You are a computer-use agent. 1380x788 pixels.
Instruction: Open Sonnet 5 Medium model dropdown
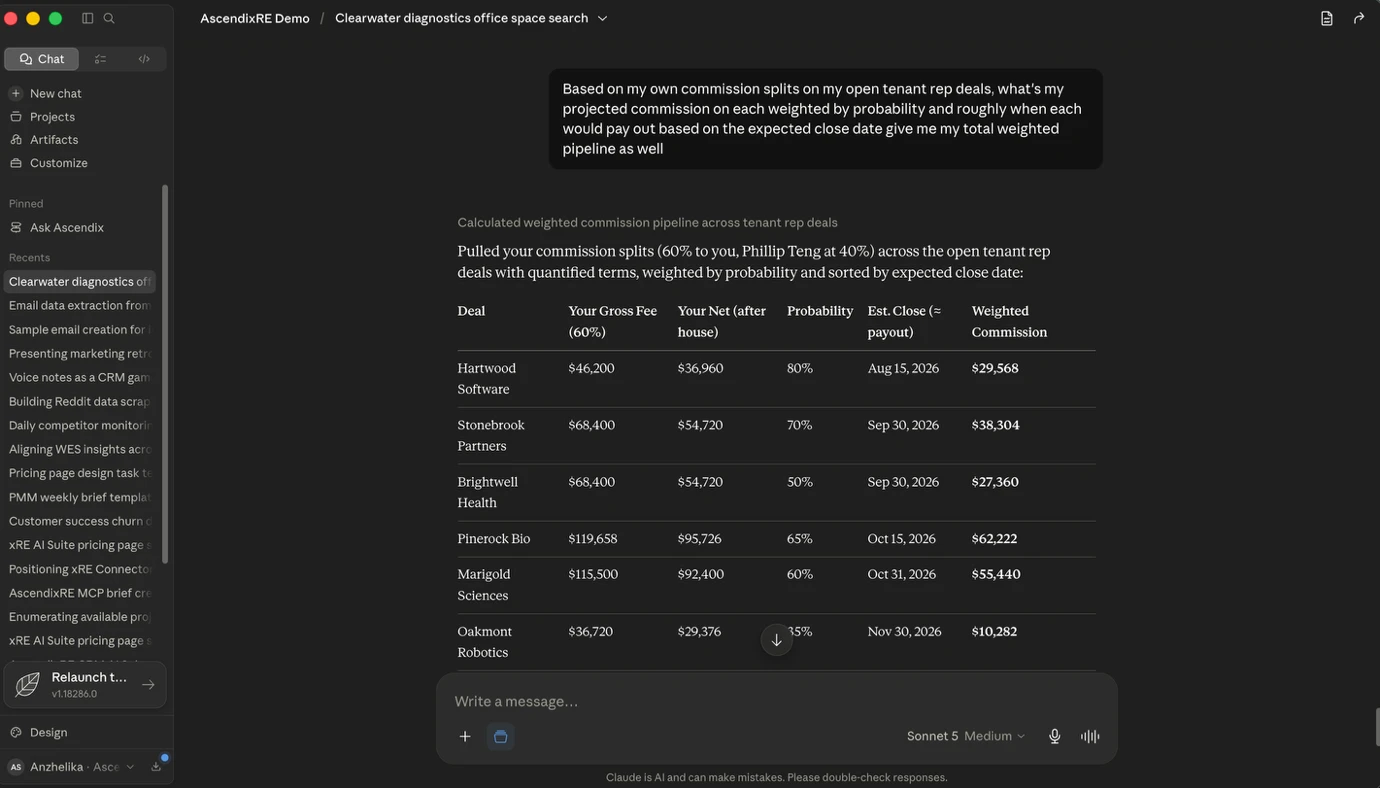tap(966, 736)
